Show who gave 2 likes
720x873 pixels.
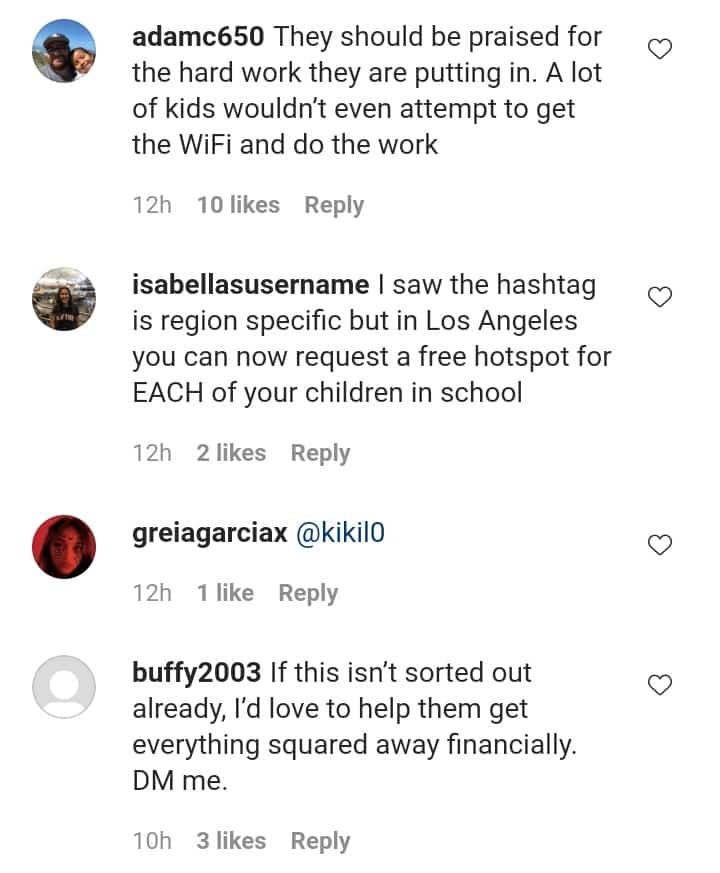click(x=231, y=453)
